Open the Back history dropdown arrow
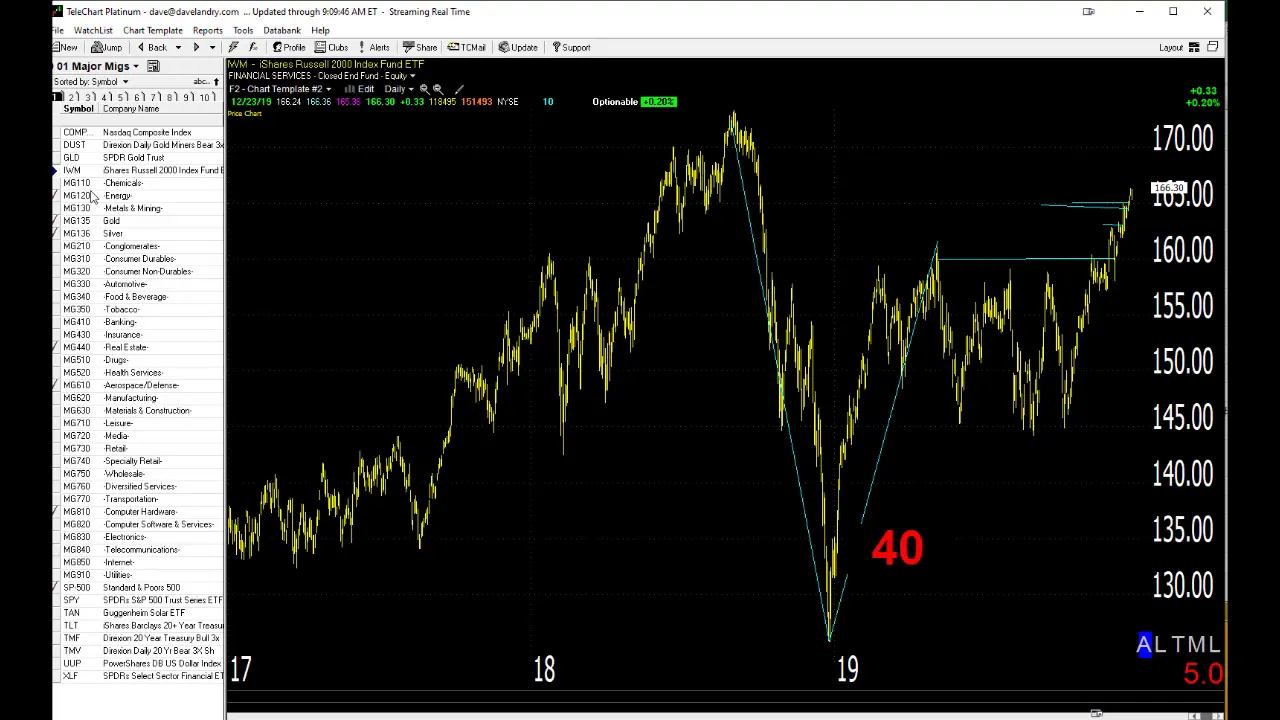 tap(178, 47)
